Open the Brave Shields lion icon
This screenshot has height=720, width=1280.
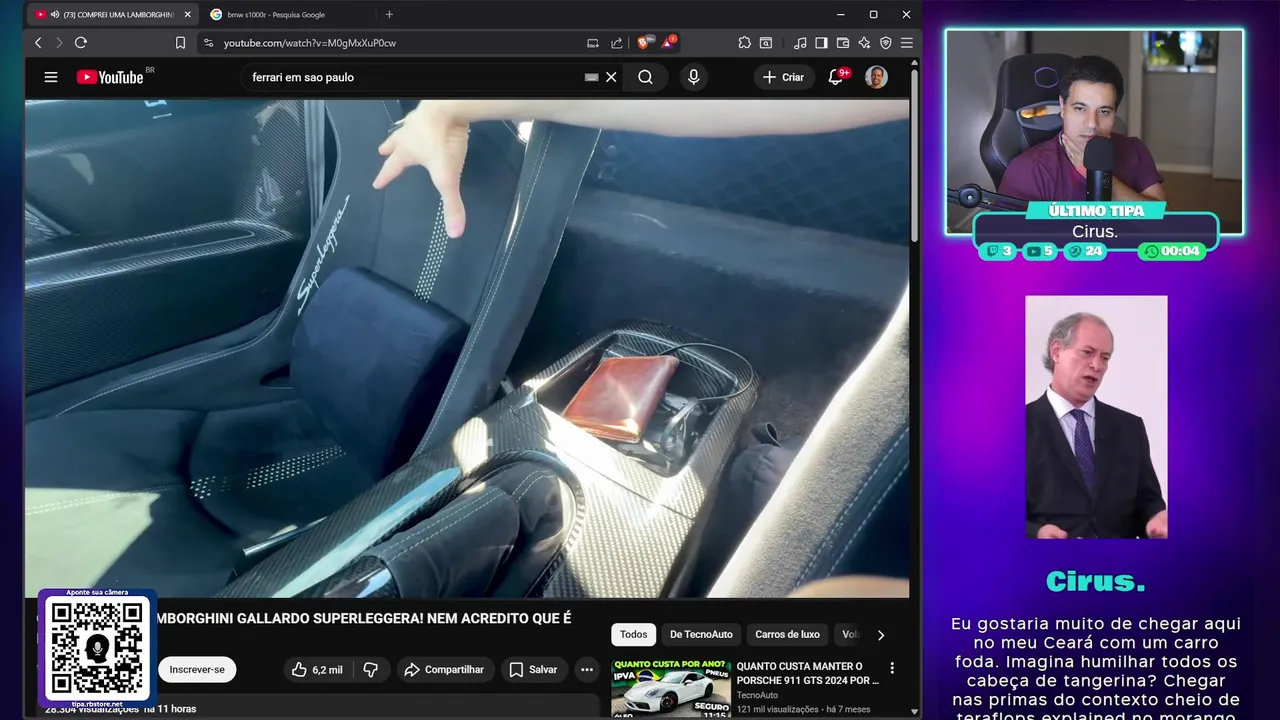(644, 42)
